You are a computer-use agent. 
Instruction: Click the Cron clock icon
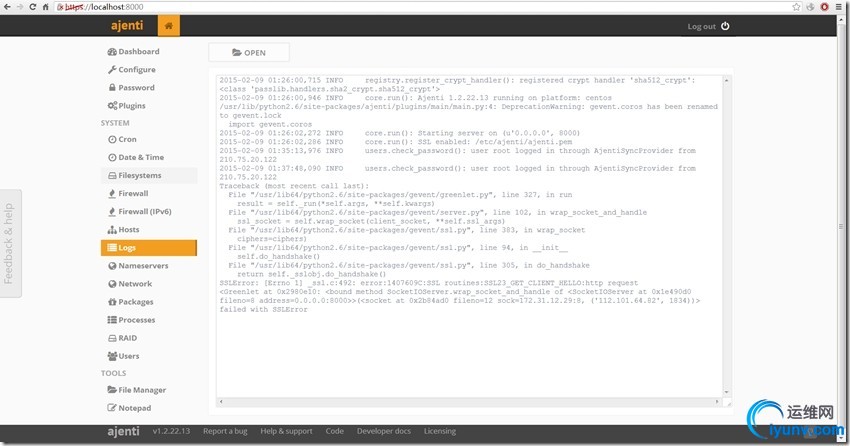coord(112,139)
